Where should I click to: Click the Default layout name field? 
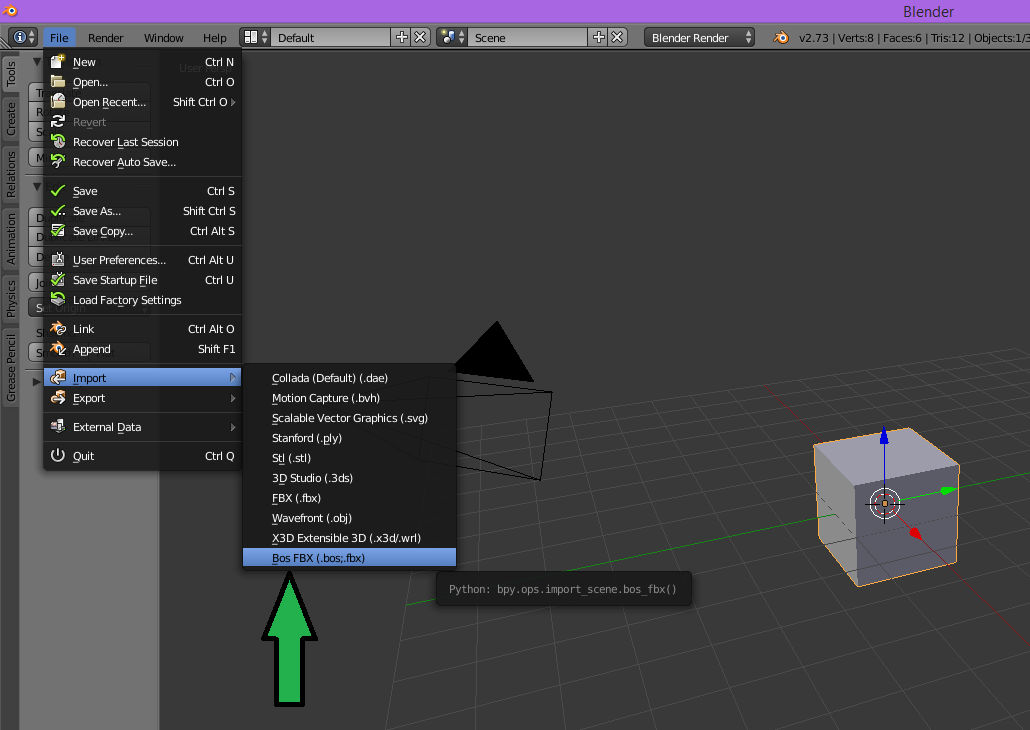coord(332,37)
